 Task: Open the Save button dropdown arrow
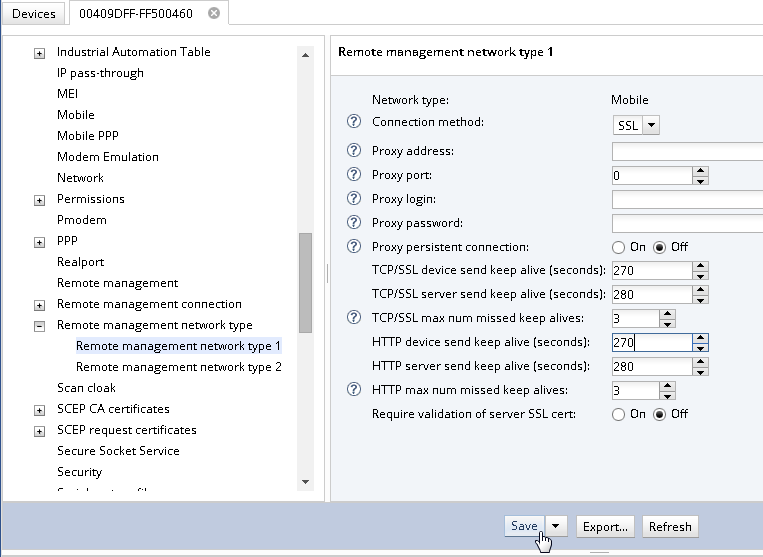coord(557,527)
